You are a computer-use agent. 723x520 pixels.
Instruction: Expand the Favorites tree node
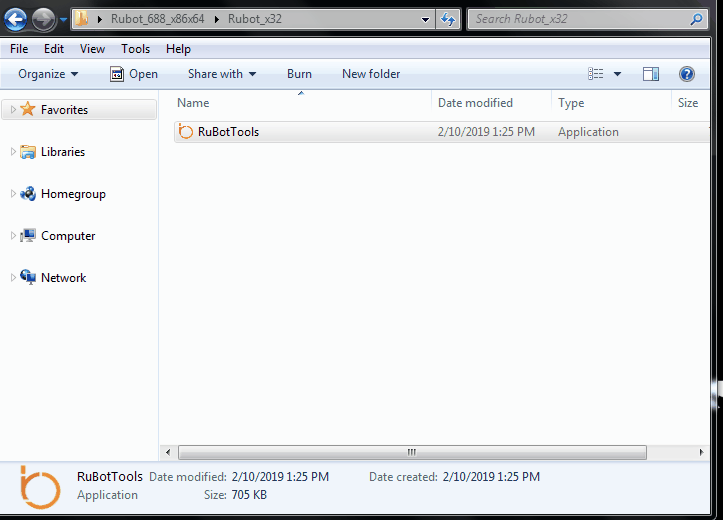(13, 109)
